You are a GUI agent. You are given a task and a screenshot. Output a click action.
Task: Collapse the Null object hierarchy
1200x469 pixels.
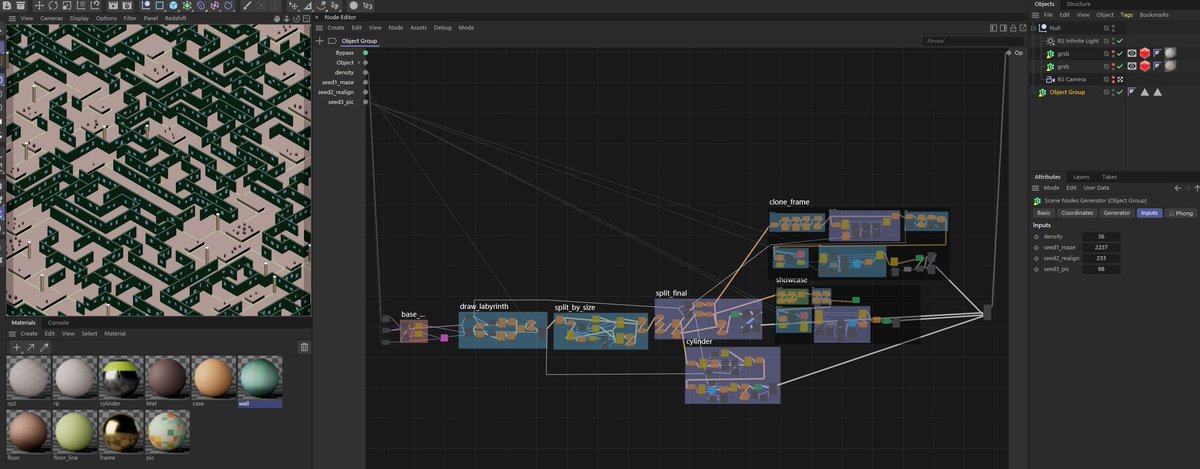[1033, 28]
